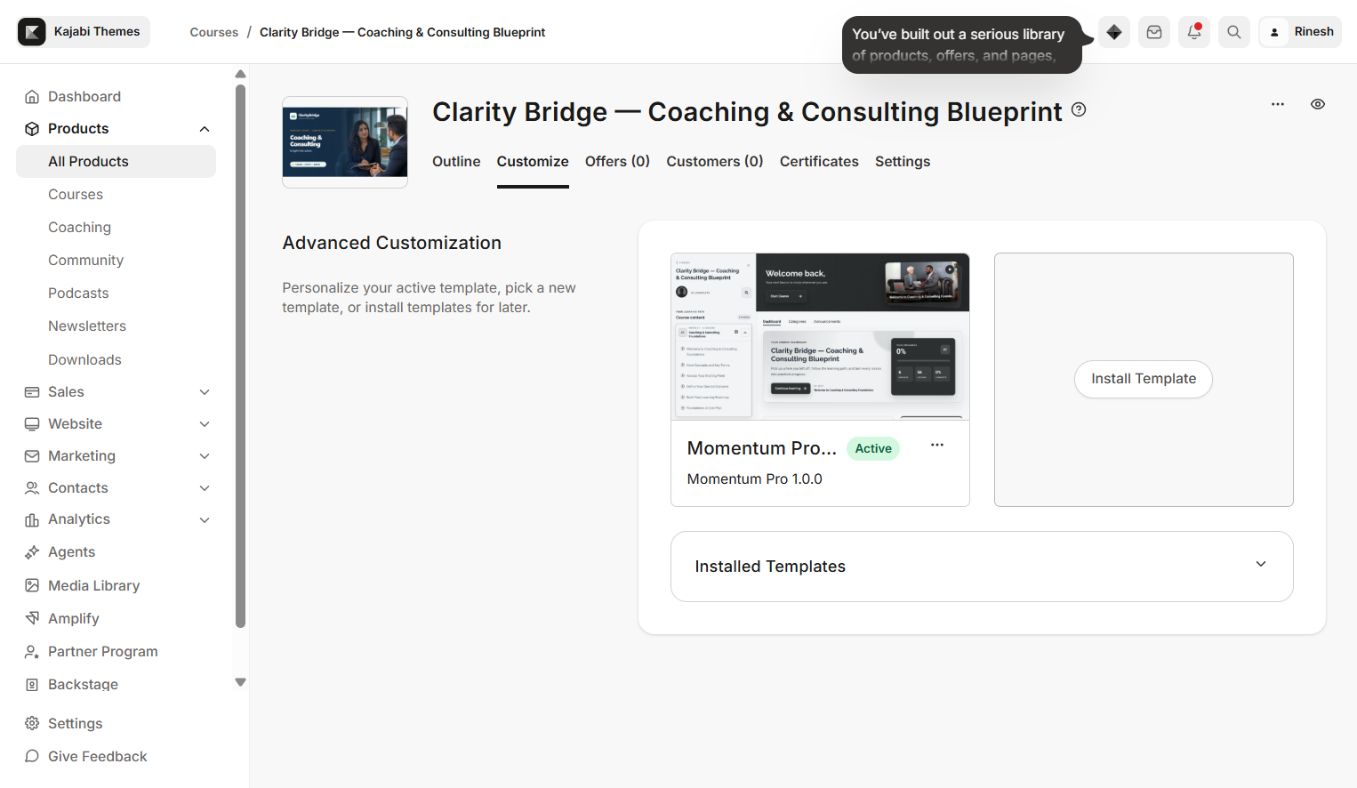Click the Sales card icon
Screen dimensions: 1357x788
pos(32,392)
